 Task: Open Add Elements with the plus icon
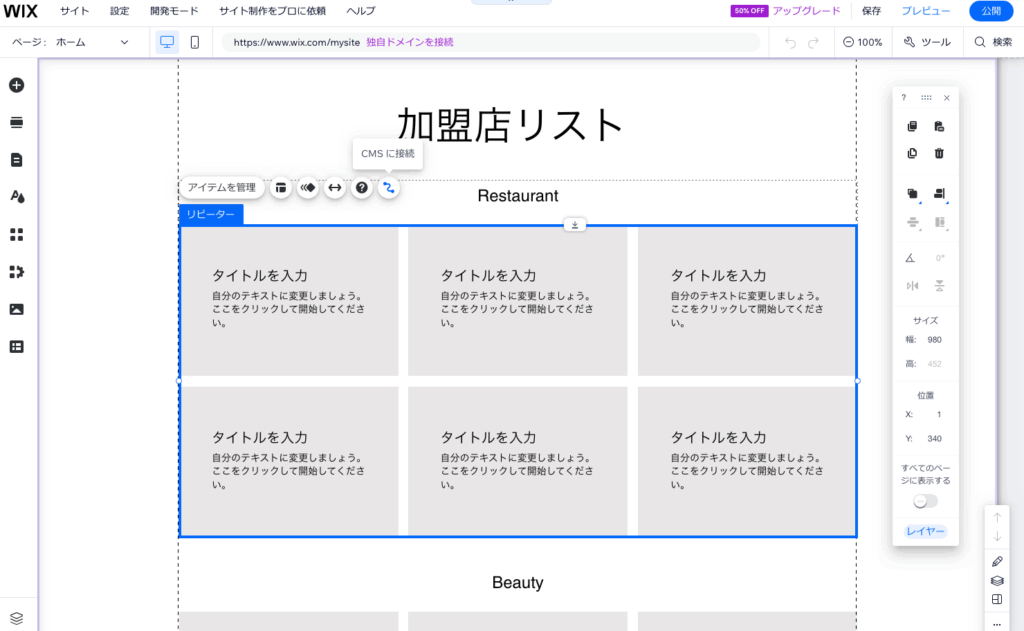click(x=15, y=86)
